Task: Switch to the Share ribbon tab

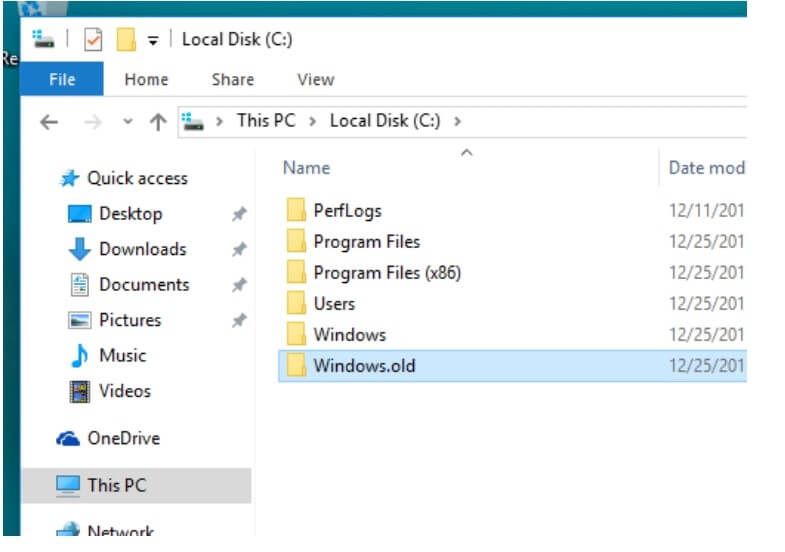Action: [233, 80]
